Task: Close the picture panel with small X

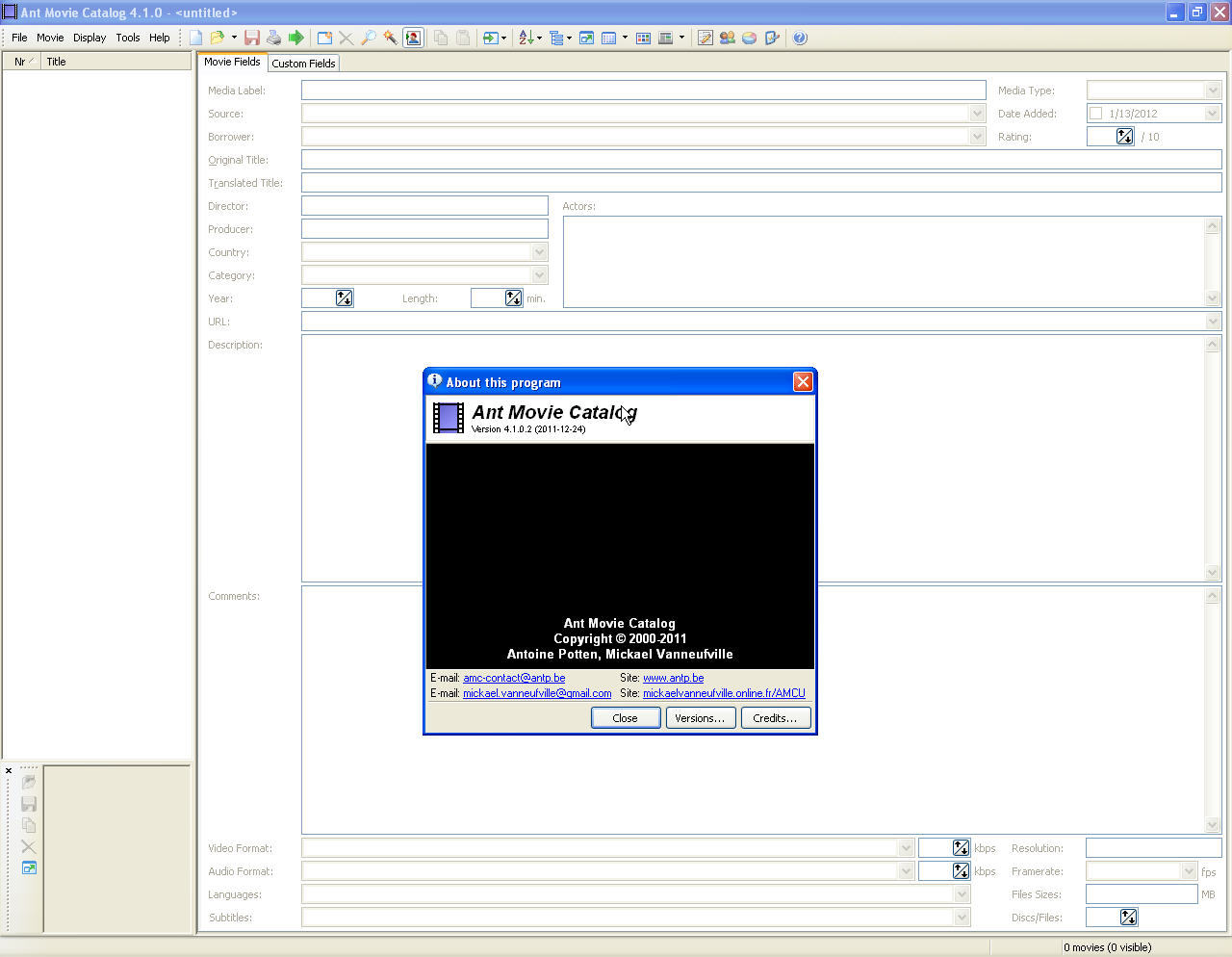Action: coord(9,770)
